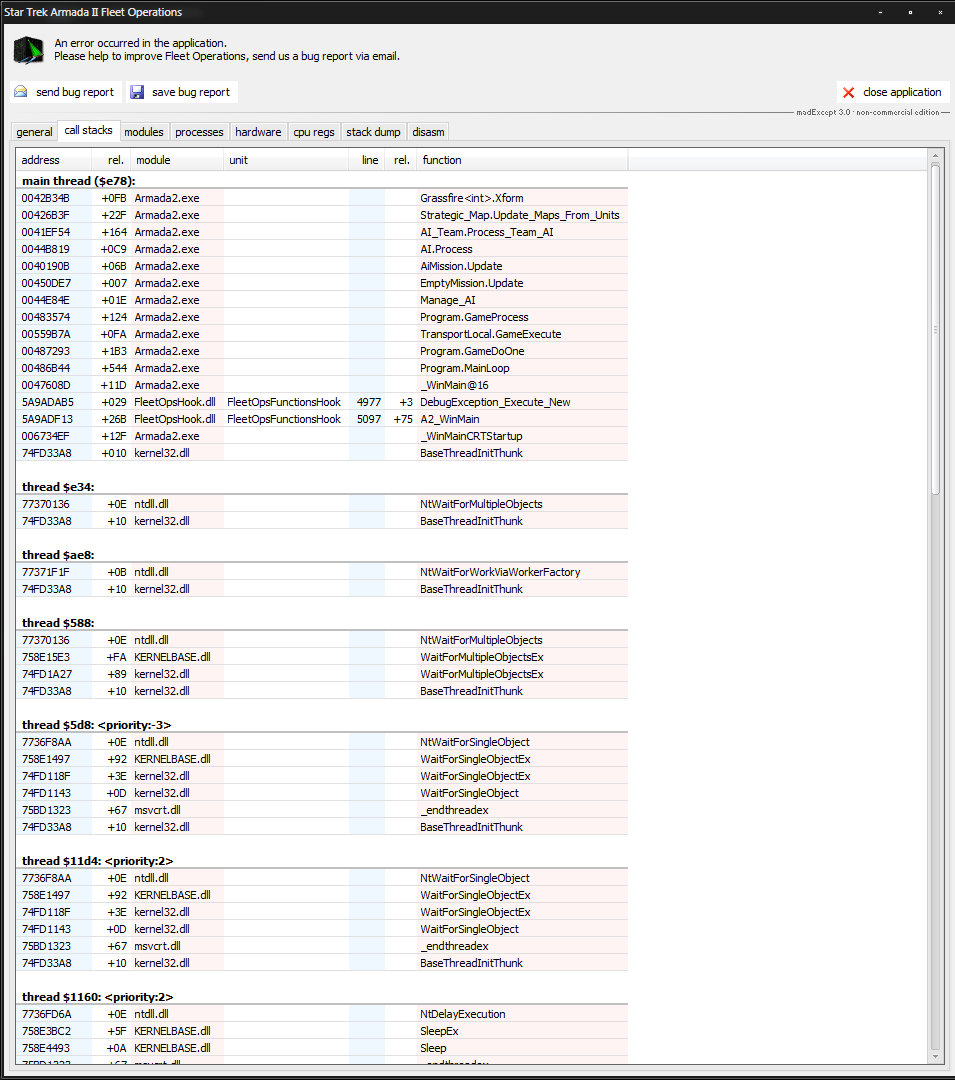This screenshot has width=955, height=1080.
Task: Click the envelope icon beside send bug report
Action: coord(21,92)
